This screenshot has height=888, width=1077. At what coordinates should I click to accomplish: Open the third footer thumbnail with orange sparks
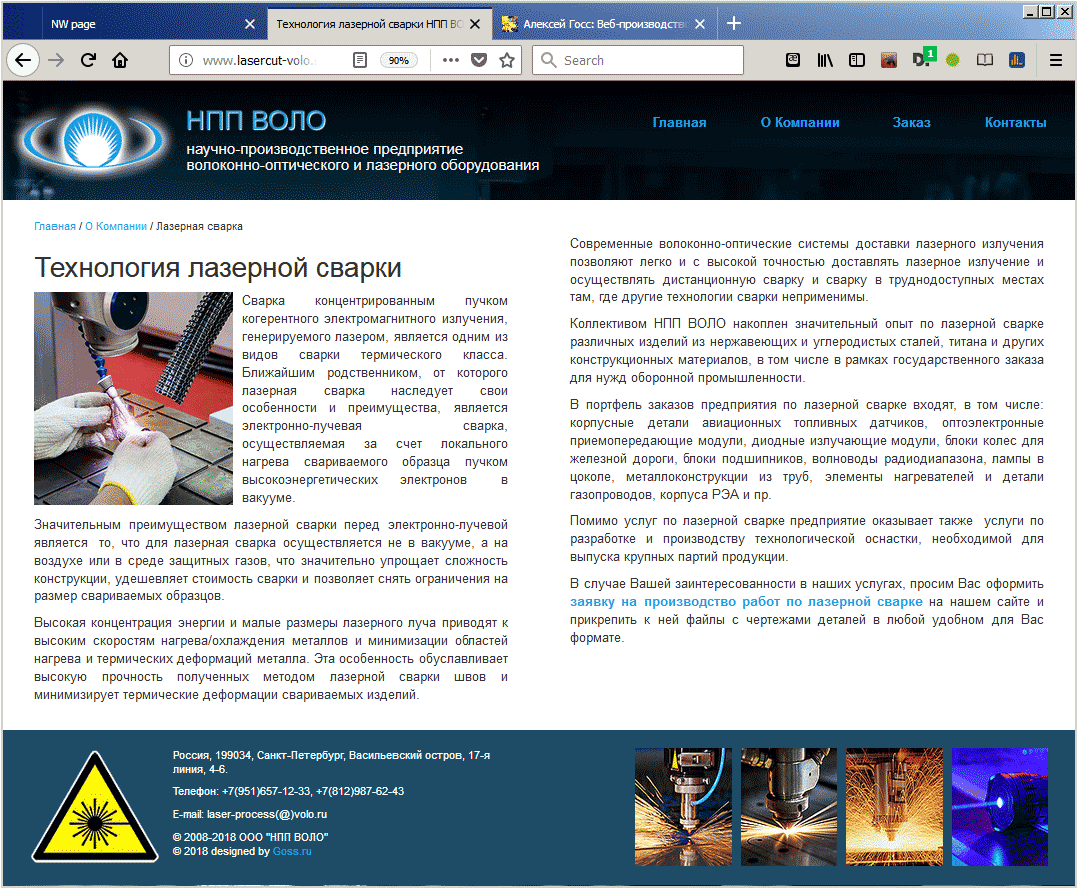pos(894,807)
